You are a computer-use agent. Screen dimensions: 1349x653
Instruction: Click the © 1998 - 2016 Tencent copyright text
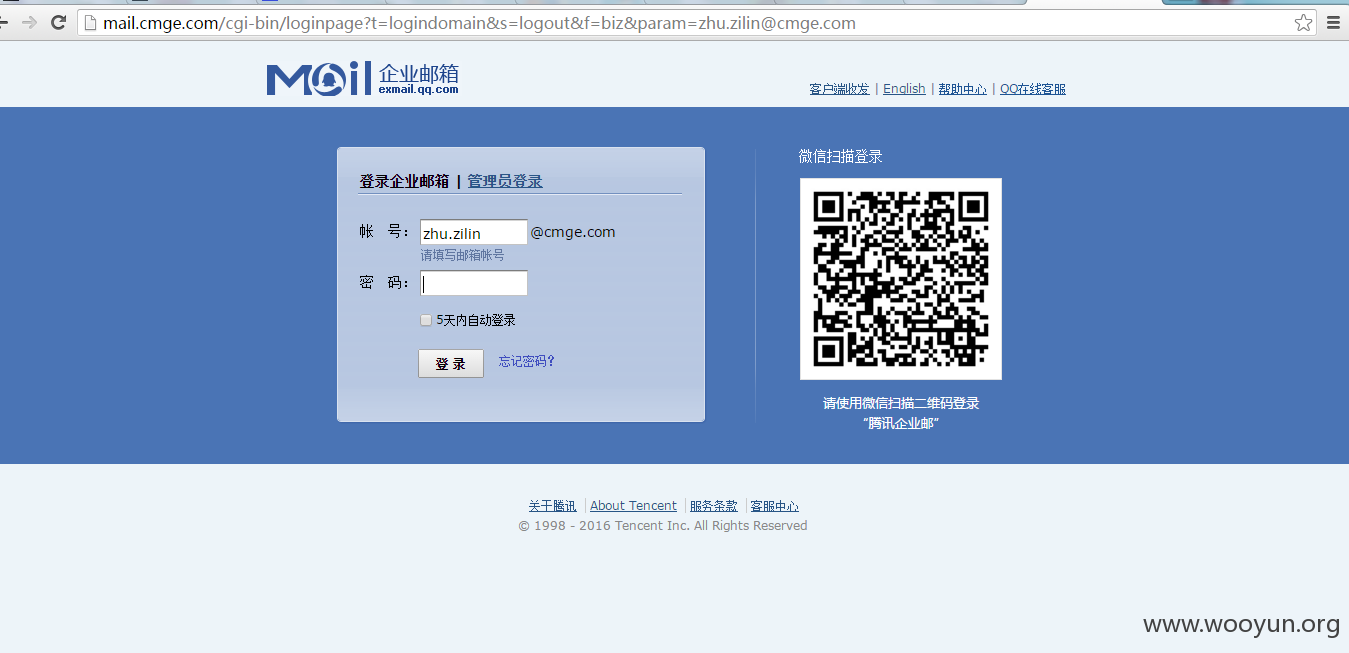click(x=663, y=526)
